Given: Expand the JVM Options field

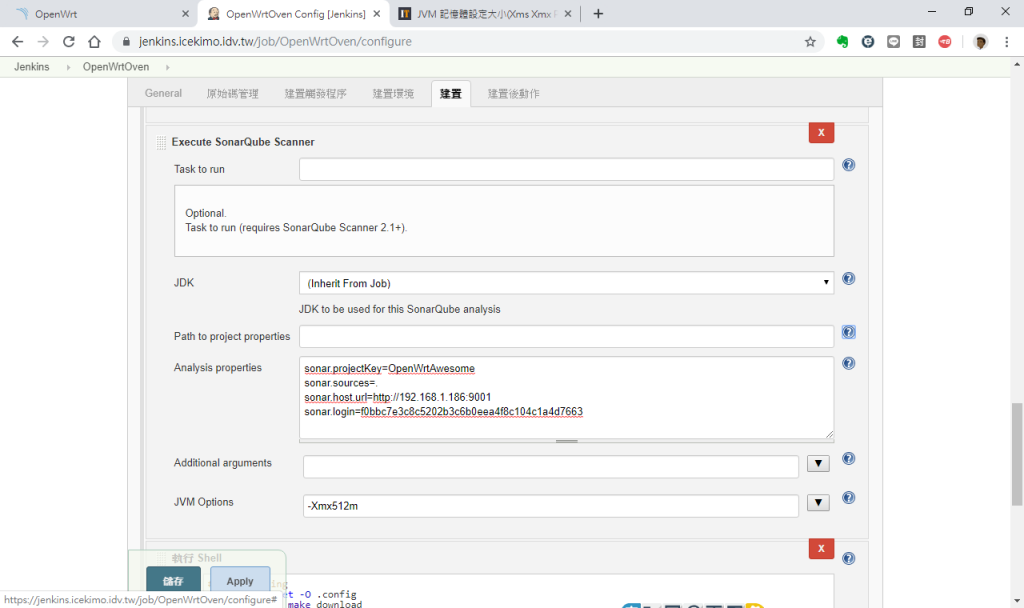Looking at the screenshot, I should point(818,503).
